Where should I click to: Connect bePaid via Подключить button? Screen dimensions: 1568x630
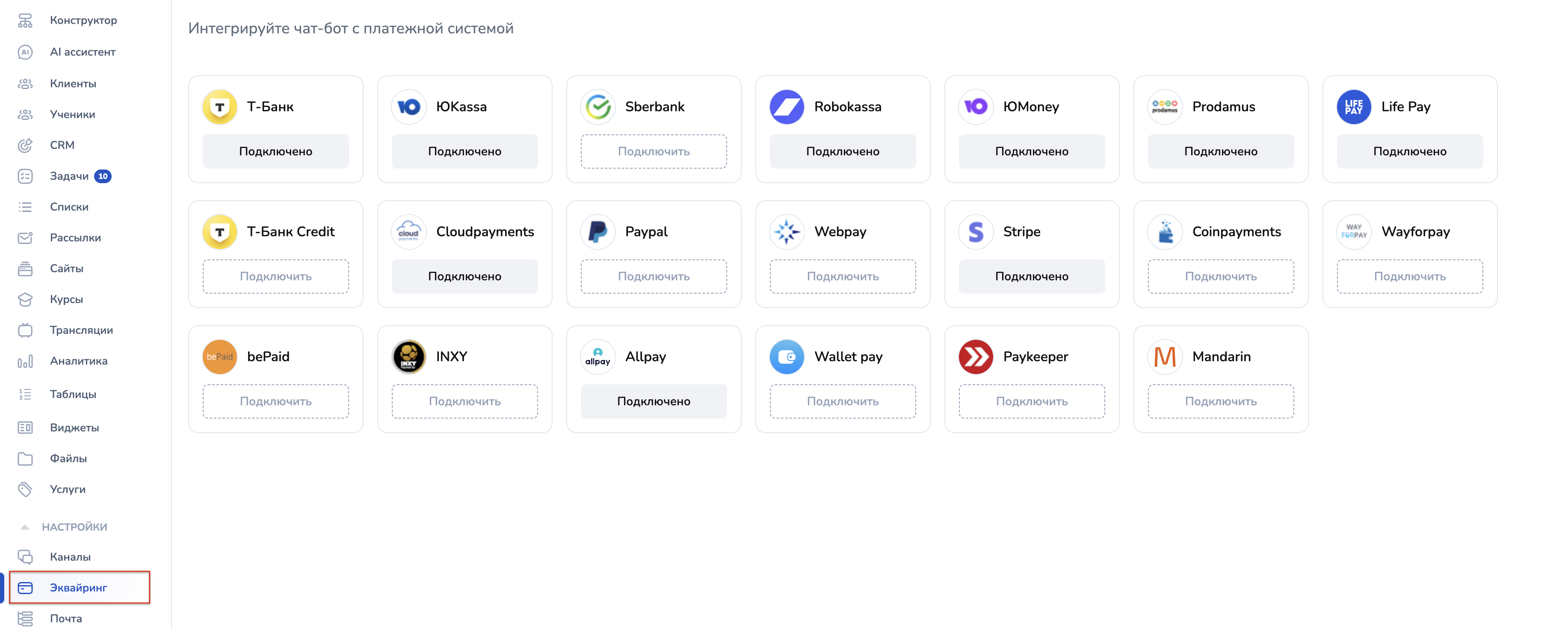coord(276,401)
